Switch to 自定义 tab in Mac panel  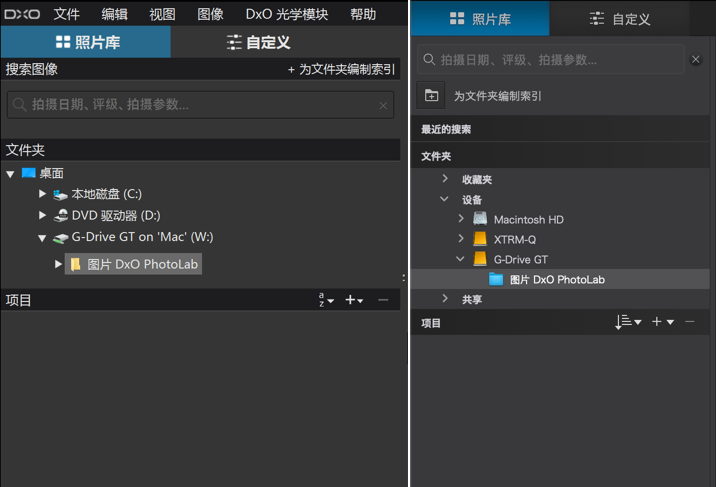(620, 19)
